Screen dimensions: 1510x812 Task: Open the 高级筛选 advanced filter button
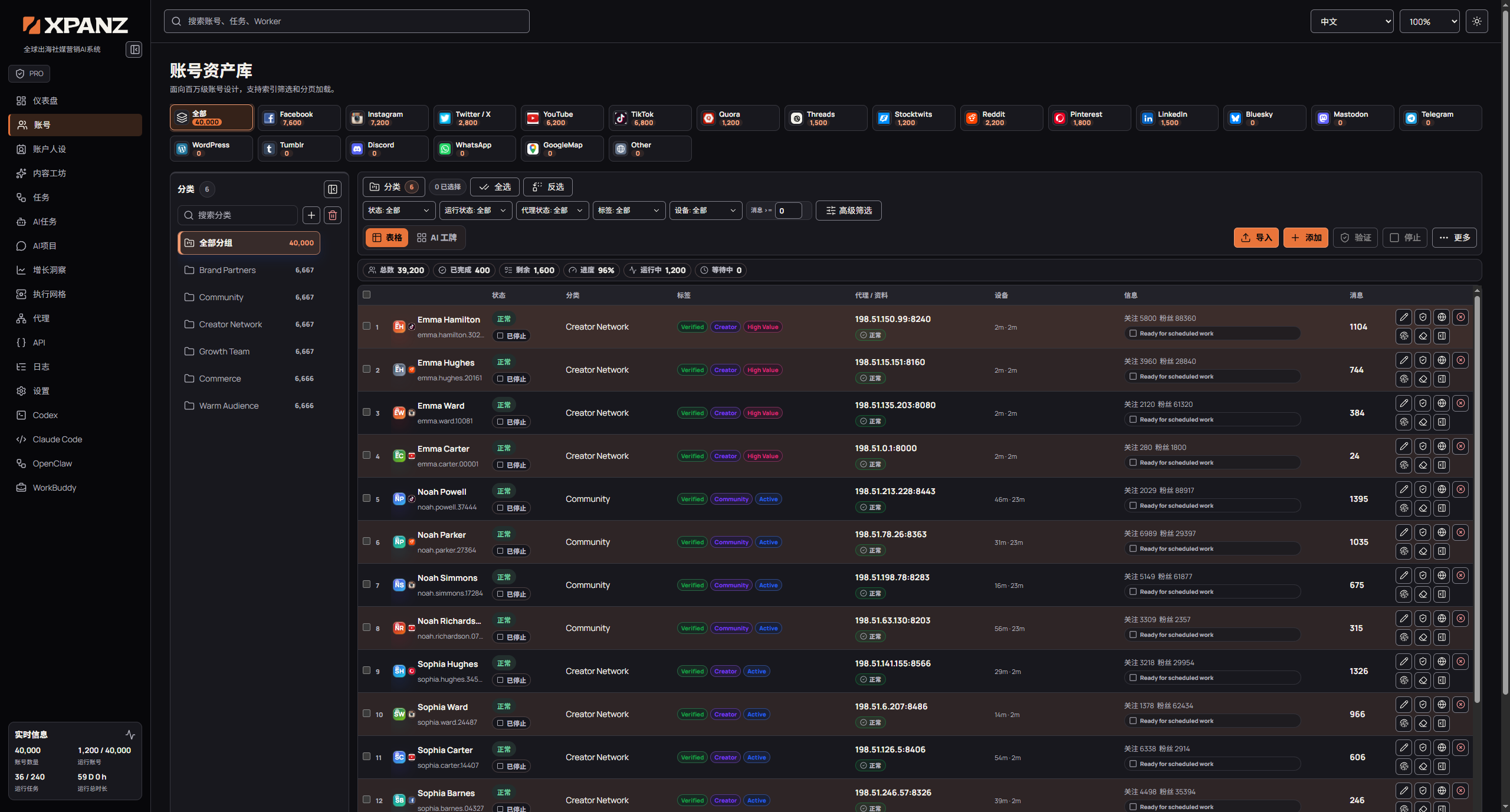coord(849,211)
